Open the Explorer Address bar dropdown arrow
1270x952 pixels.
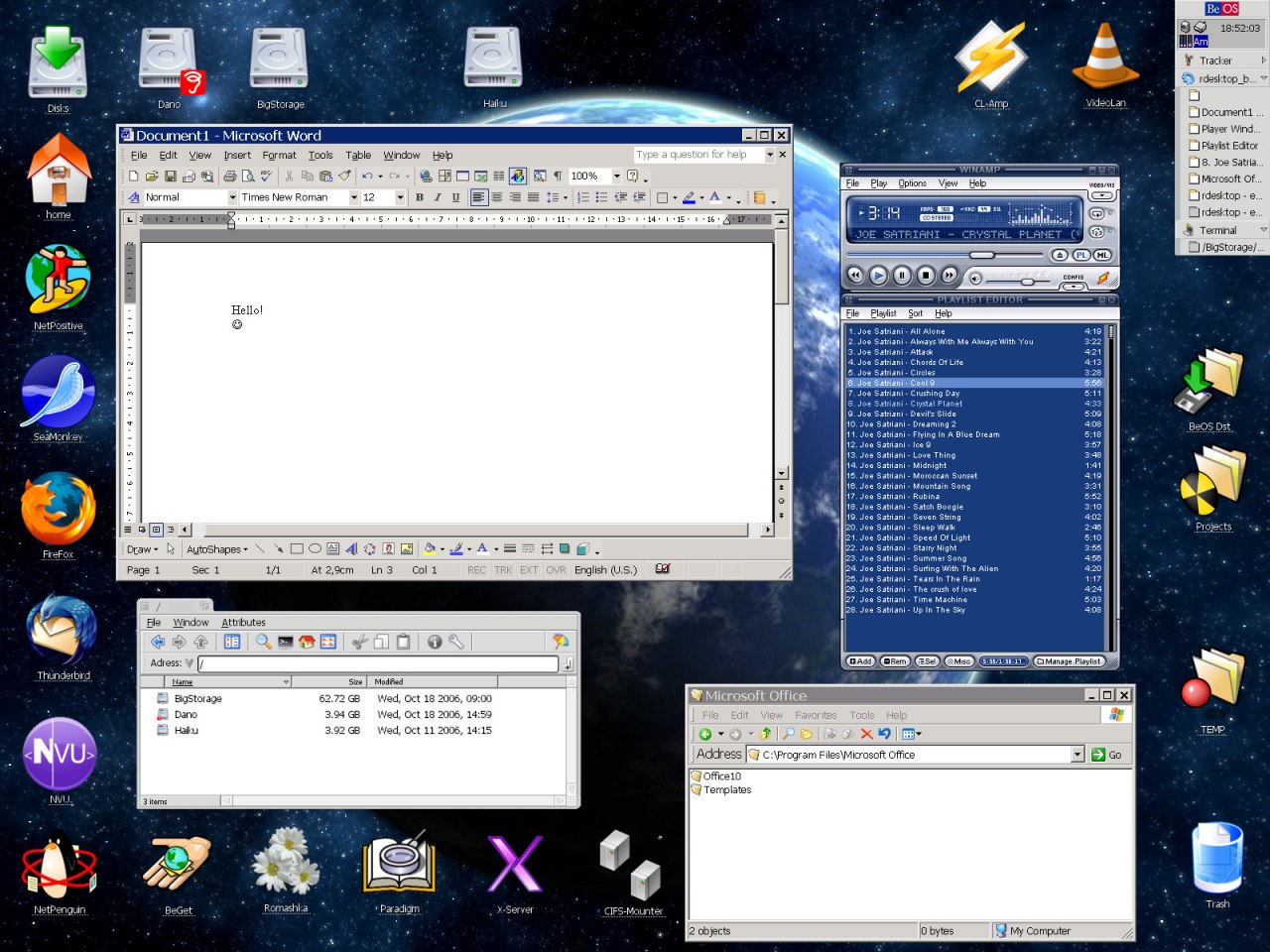[x=1078, y=755]
